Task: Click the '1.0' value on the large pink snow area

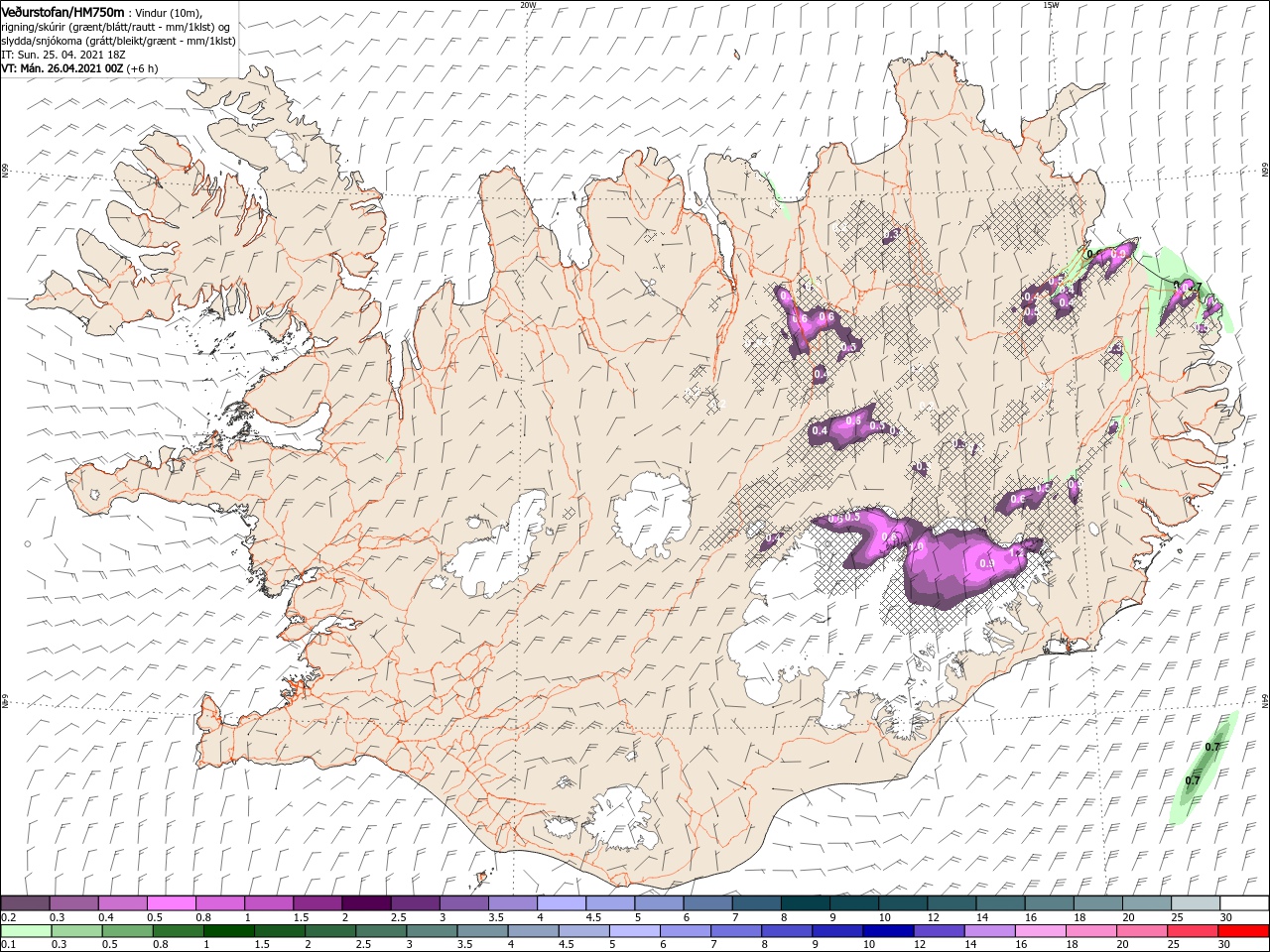Action: click(916, 546)
